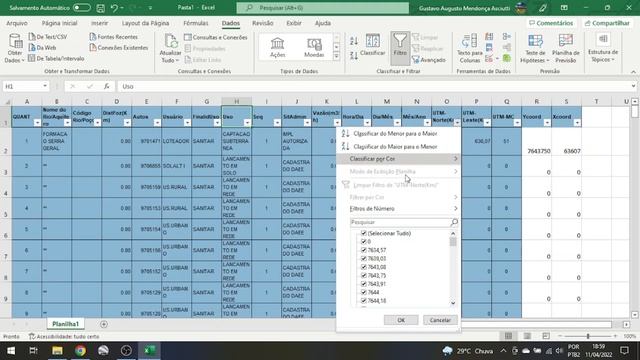
Task: Open Uso column filter dropdown
Action: (x=247, y=123)
